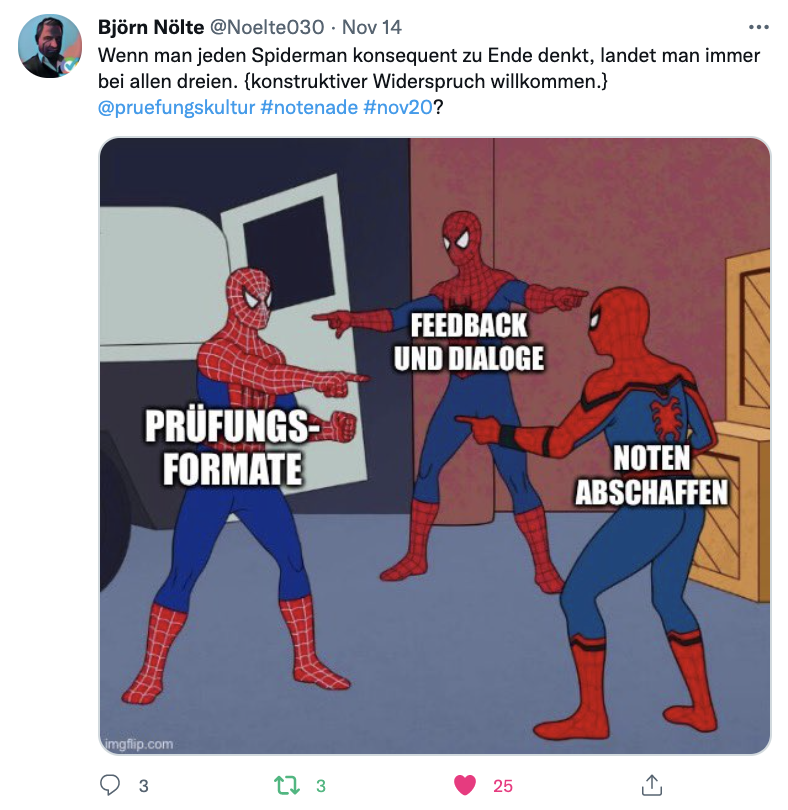
Task: Click the NOTEN ABSCHAFFEN caption in the meme
Action: pyautogui.click(x=652, y=474)
